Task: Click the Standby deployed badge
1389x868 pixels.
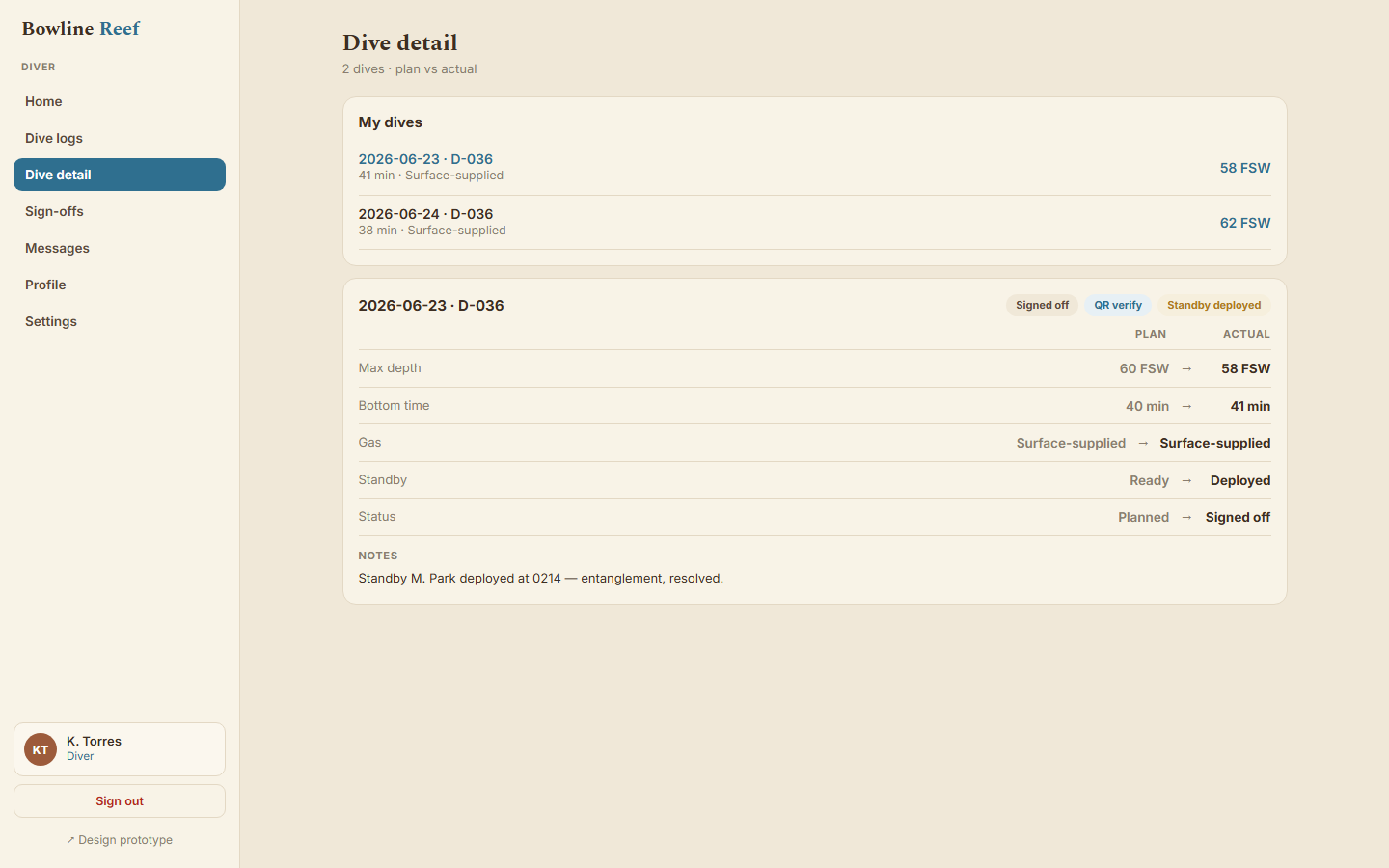Action: pos(1213,305)
